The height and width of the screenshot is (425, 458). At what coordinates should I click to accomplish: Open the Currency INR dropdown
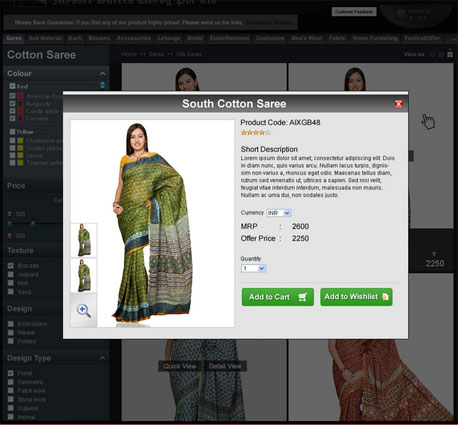pyautogui.click(x=279, y=213)
